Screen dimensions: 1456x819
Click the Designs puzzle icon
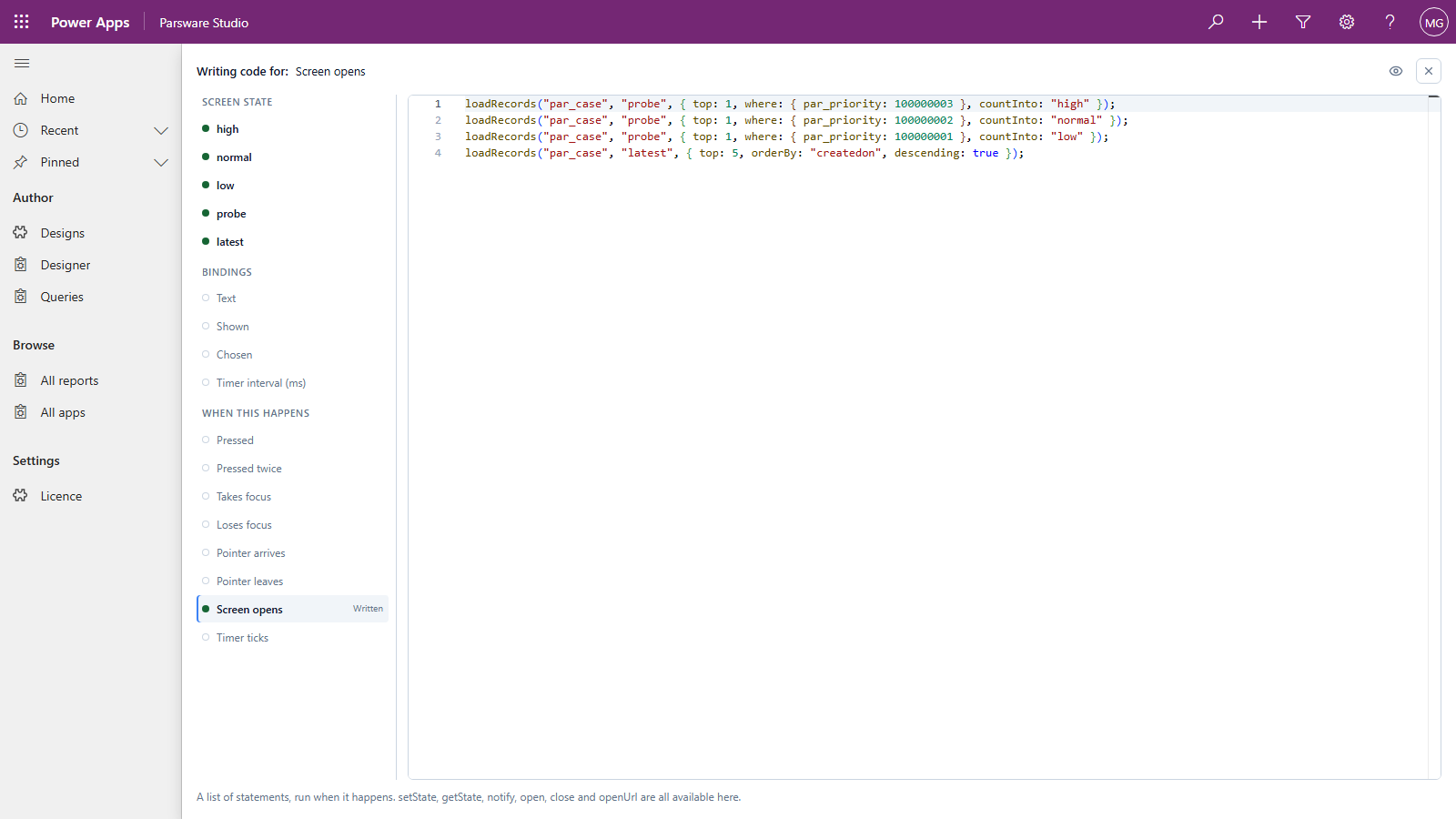tap(21, 233)
